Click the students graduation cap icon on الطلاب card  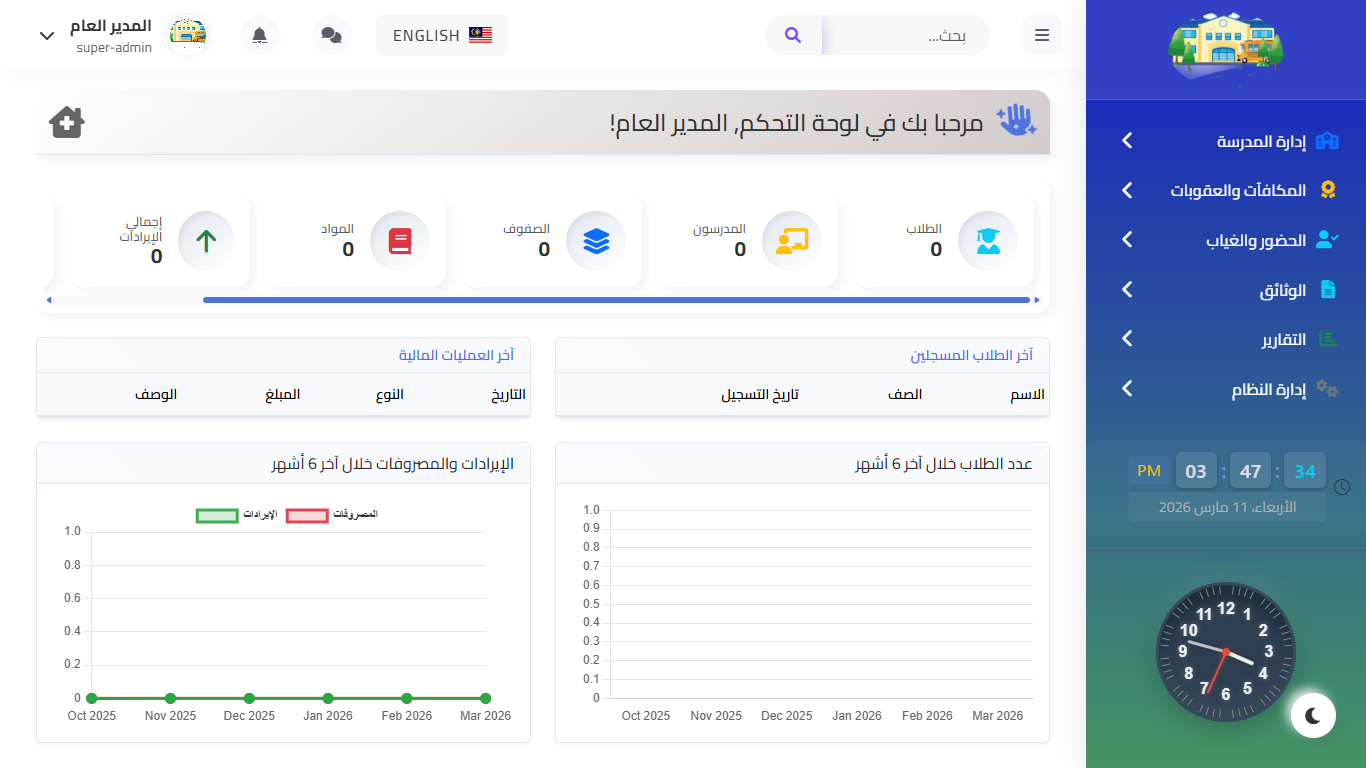pyautogui.click(x=988, y=241)
